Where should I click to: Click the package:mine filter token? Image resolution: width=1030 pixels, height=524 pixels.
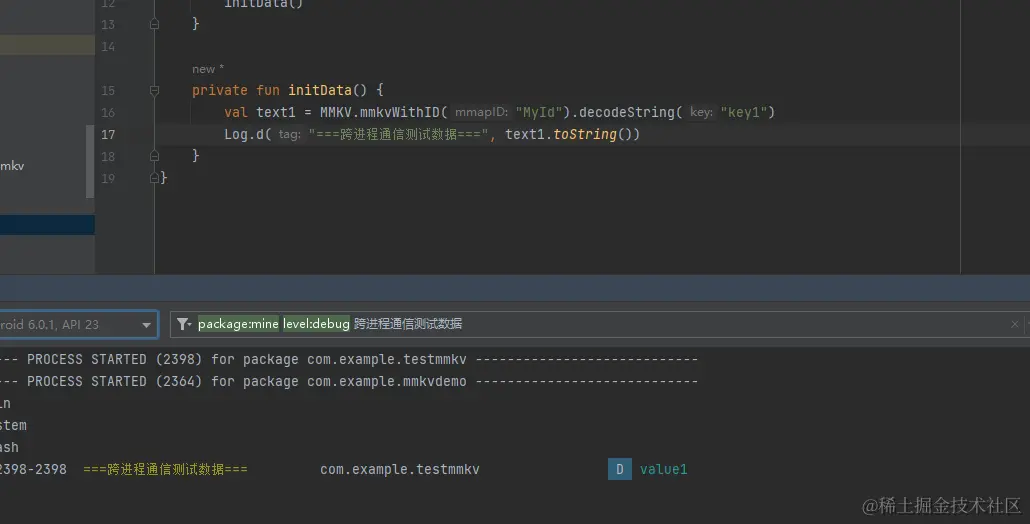[238, 324]
